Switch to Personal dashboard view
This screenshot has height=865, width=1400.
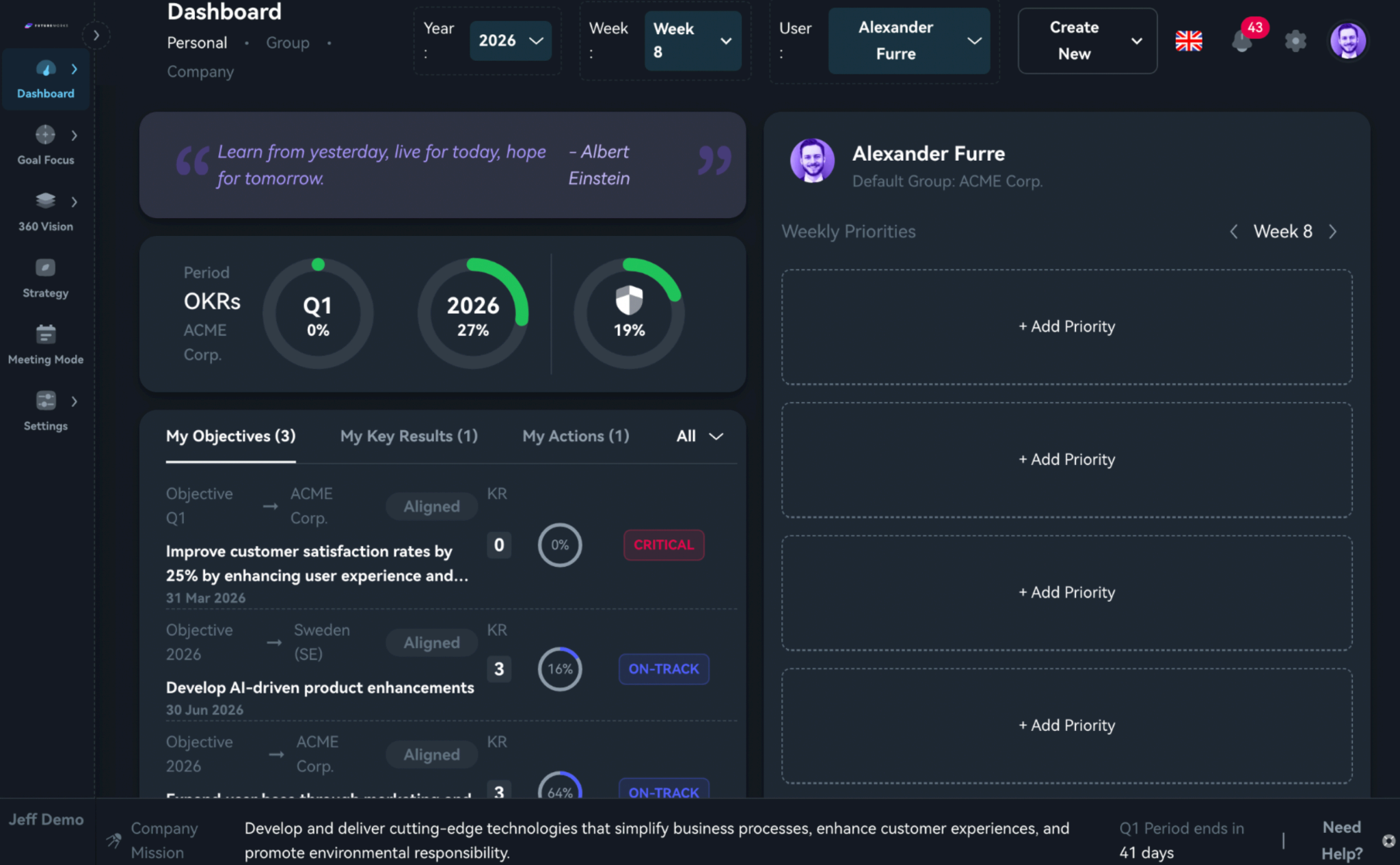point(197,42)
